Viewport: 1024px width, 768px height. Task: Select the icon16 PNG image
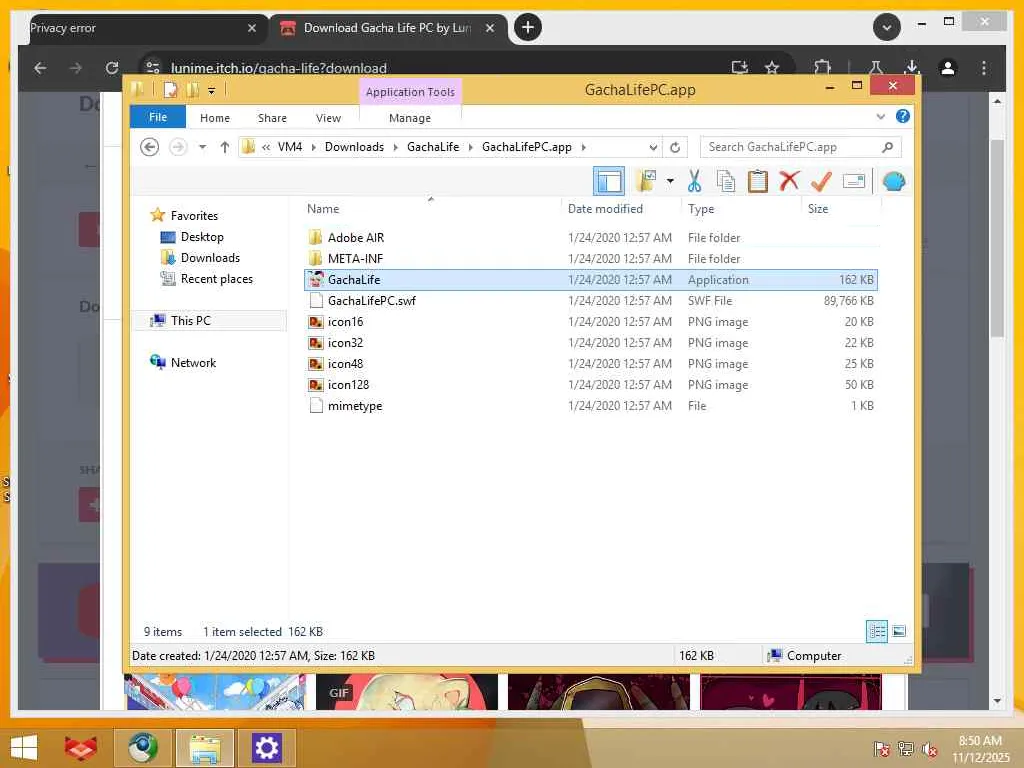point(591,321)
